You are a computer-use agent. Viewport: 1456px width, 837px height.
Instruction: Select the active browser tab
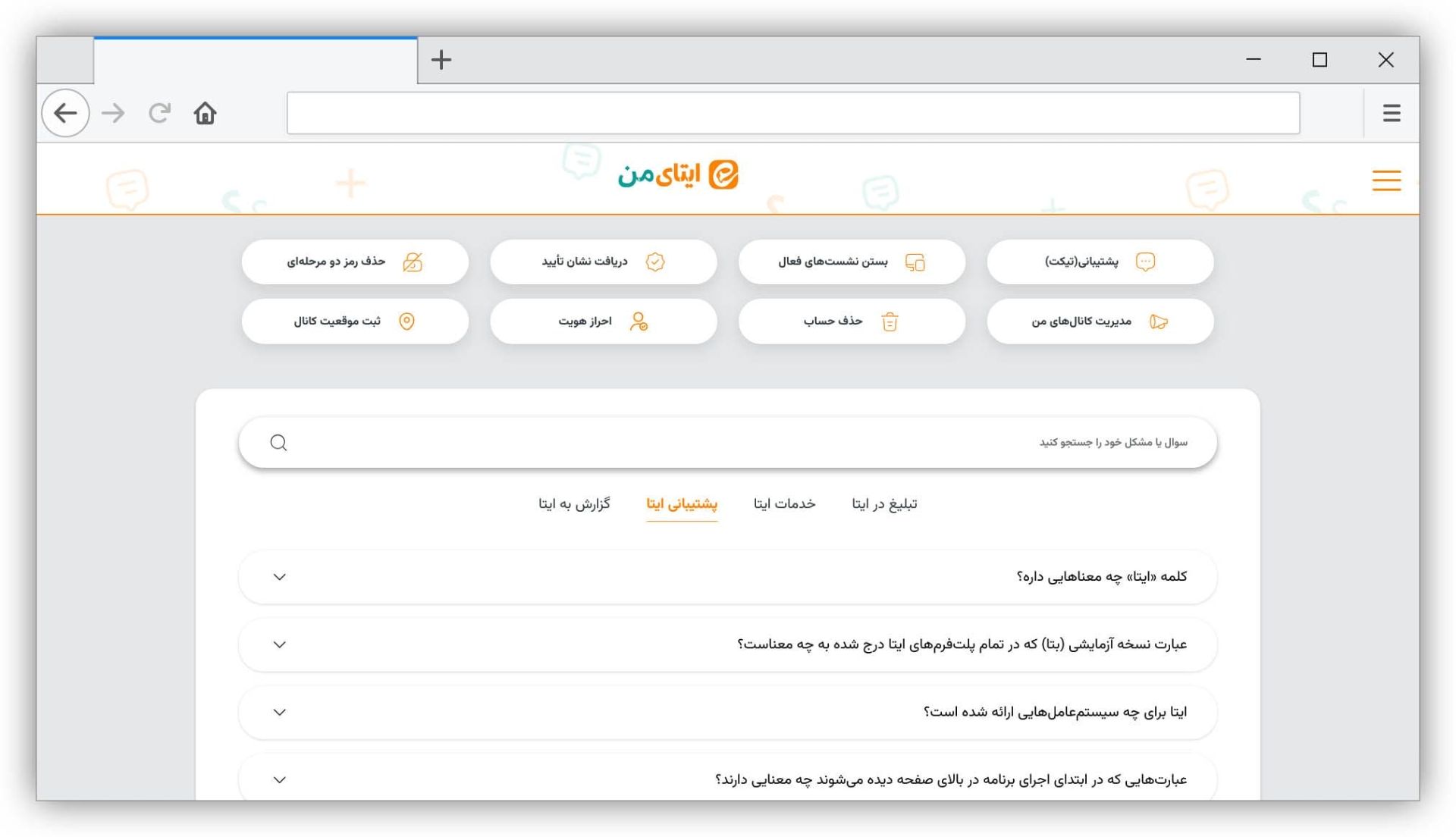[256, 60]
